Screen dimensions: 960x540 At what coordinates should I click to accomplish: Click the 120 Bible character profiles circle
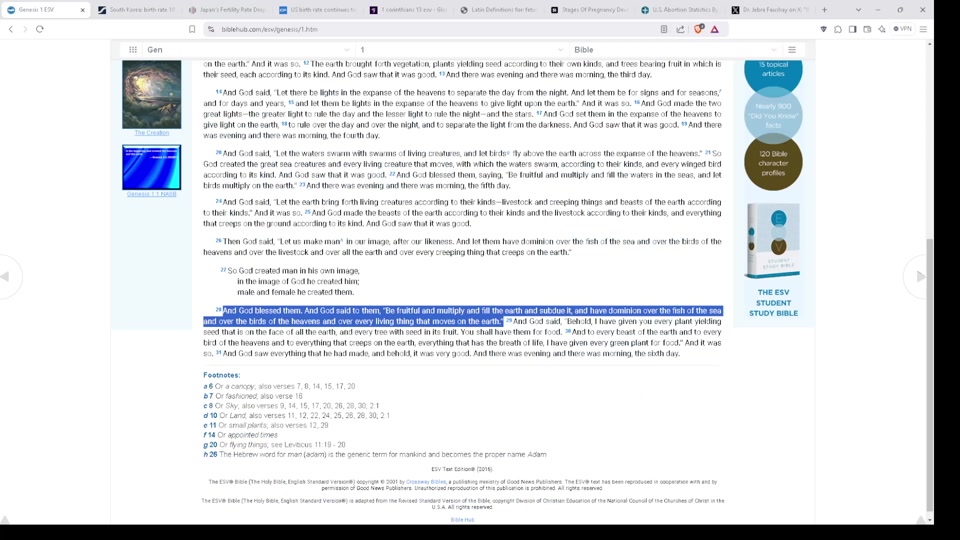click(x=773, y=162)
